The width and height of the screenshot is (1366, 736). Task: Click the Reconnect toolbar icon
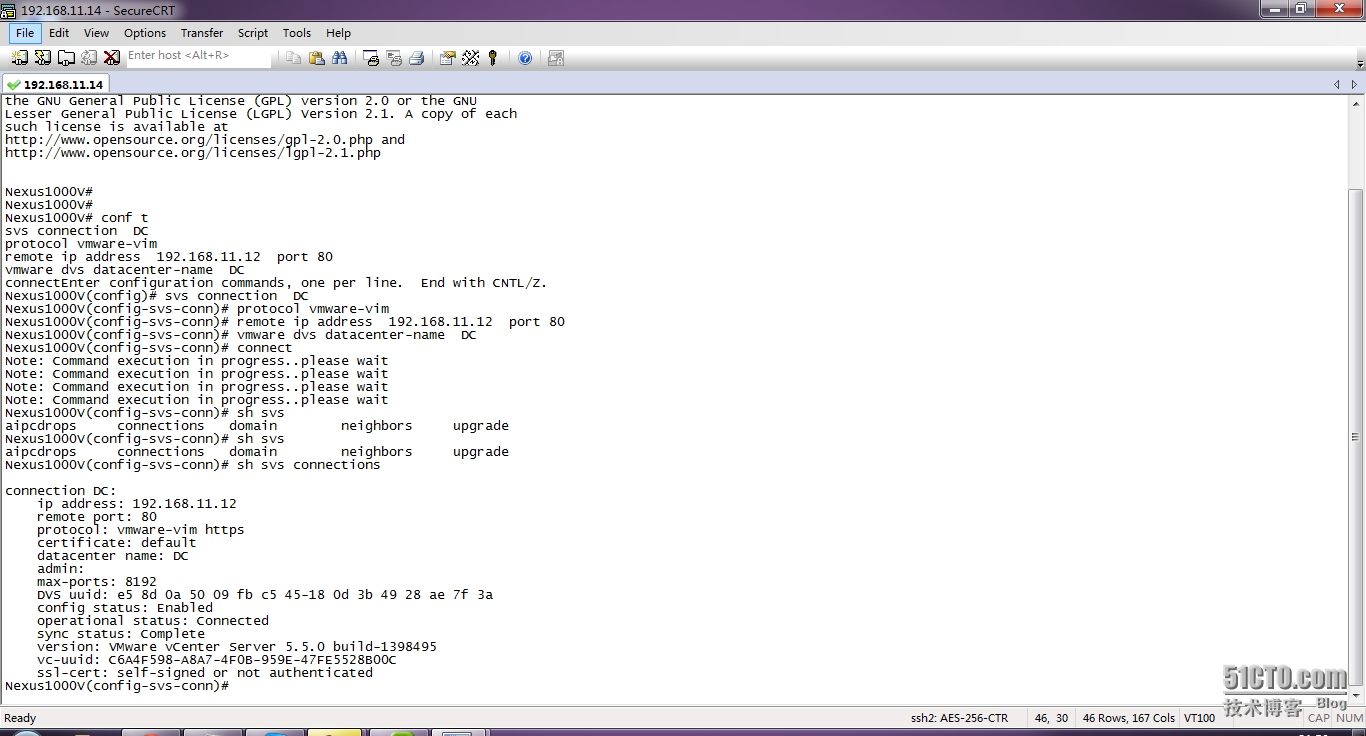89,58
